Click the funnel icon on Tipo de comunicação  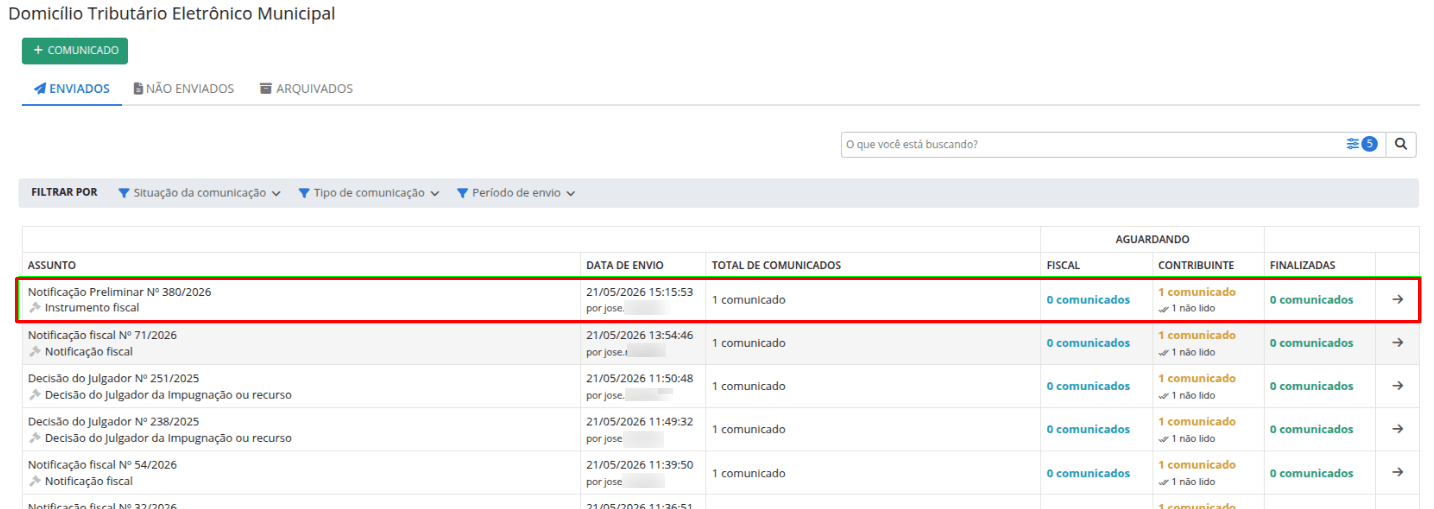click(x=304, y=193)
